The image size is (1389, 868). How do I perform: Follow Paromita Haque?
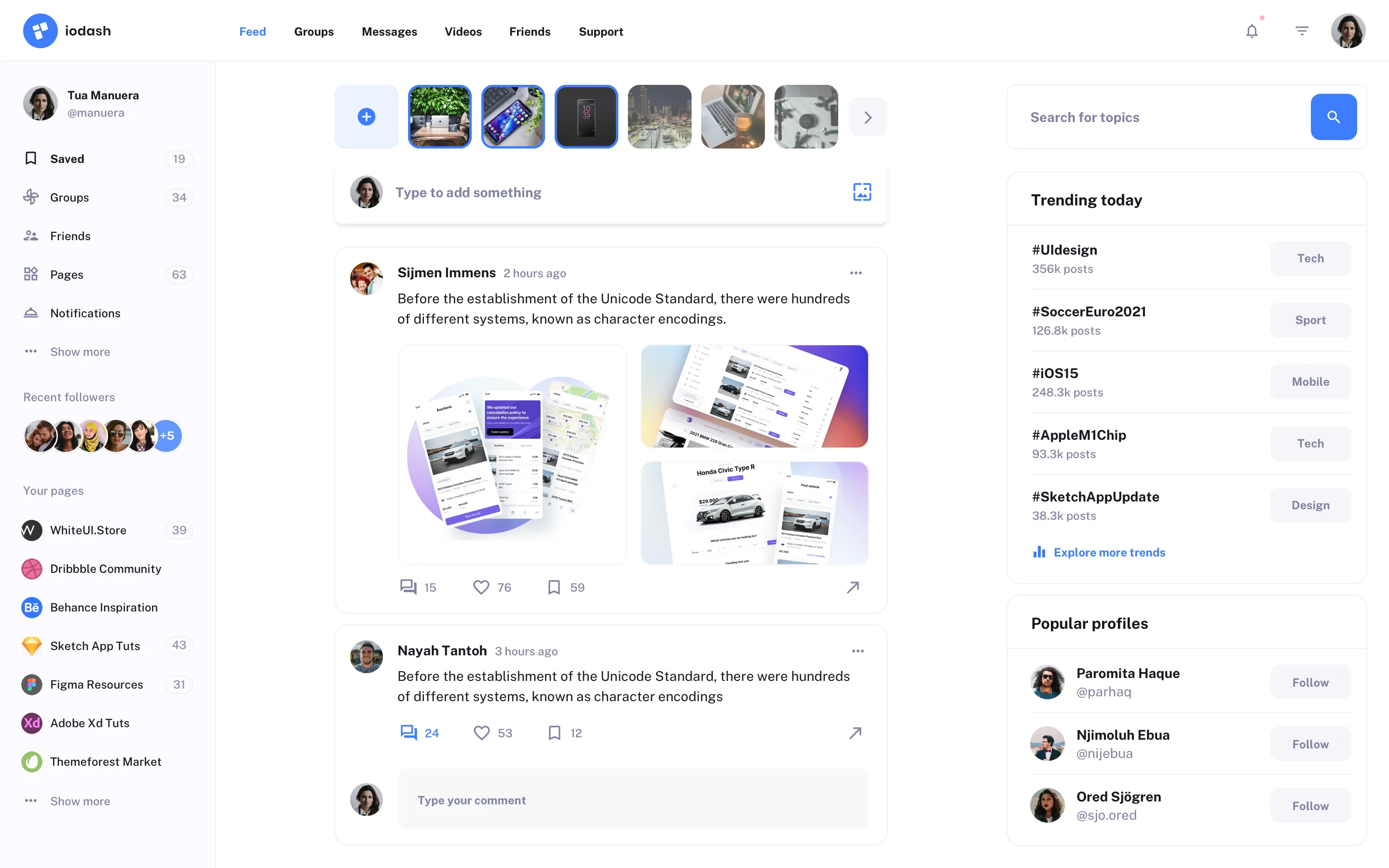coord(1310,682)
